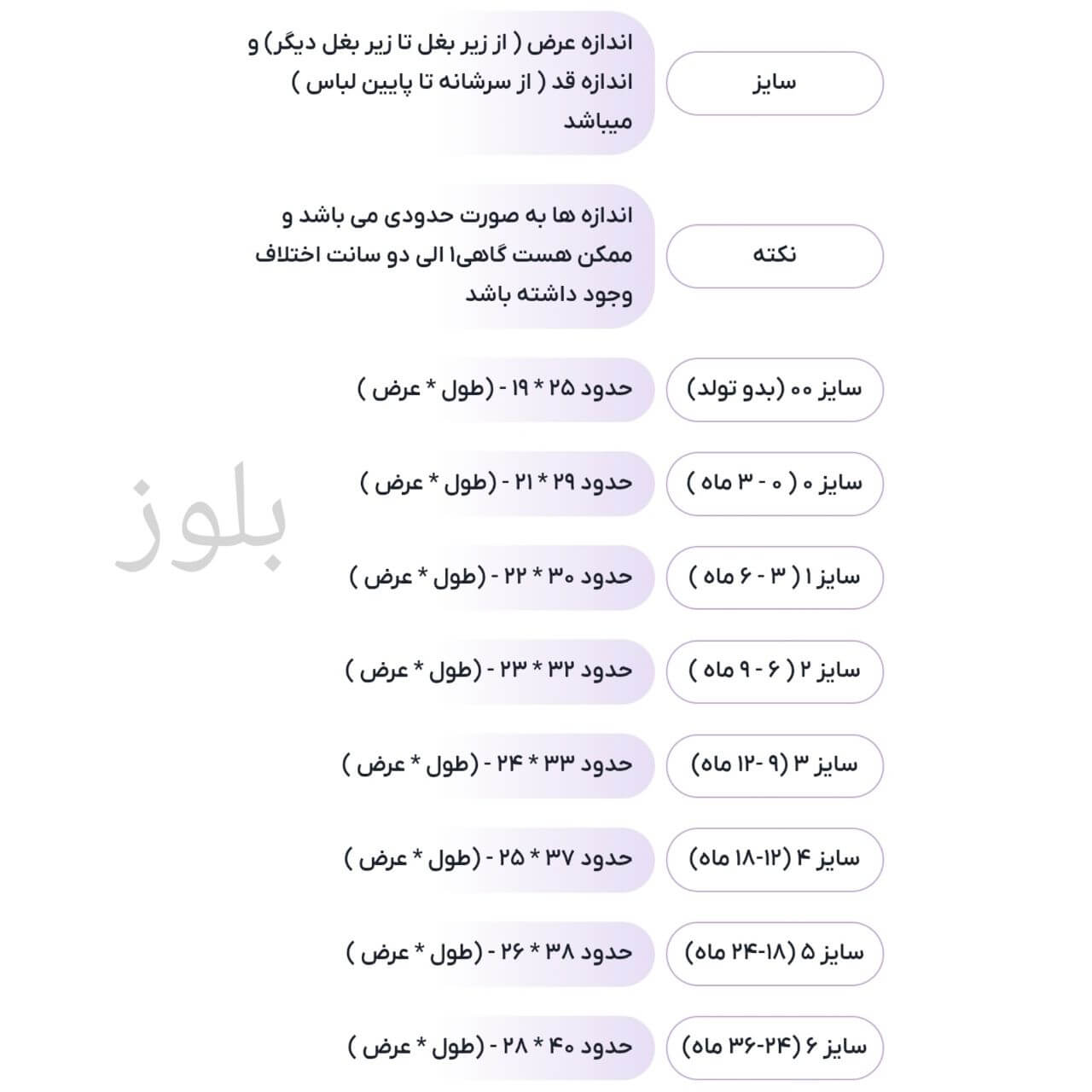Image resolution: width=1092 pixels, height=1092 pixels.
Task: Click the حدود ۳۷ * ۲۵ dimensions
Action: pos(490,858)
